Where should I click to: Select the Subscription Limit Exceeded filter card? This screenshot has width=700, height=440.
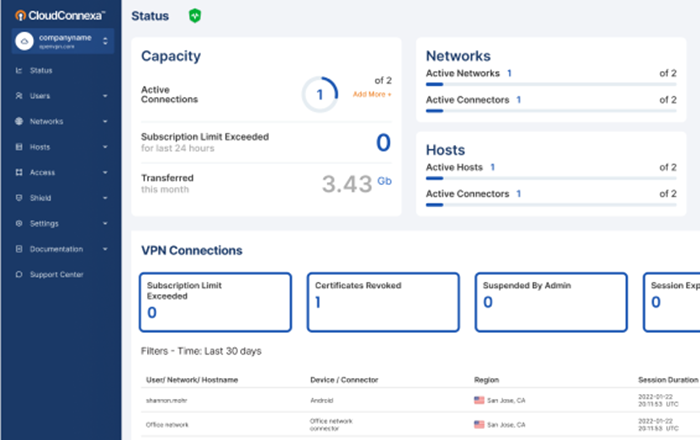pos(215,302)
